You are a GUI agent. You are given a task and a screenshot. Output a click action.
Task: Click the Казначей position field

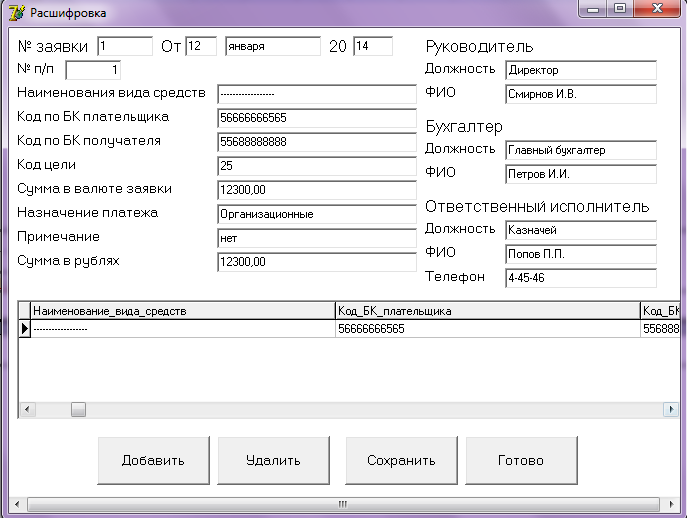pos(581,230)
